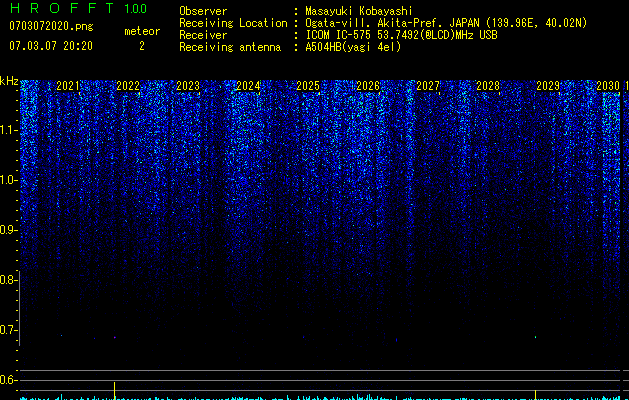This screenshot has height=400, width=629.
Task: Select the ICOM IC-575 receiver description
Action: 401,35
